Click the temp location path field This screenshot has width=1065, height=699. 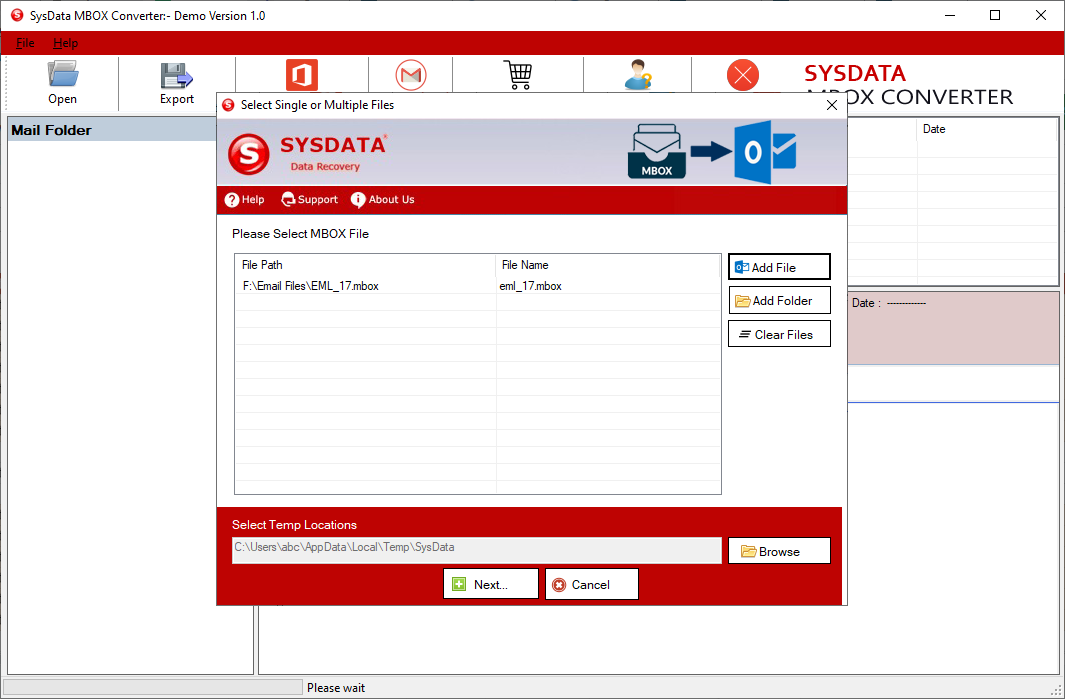[x=476, y=550]
